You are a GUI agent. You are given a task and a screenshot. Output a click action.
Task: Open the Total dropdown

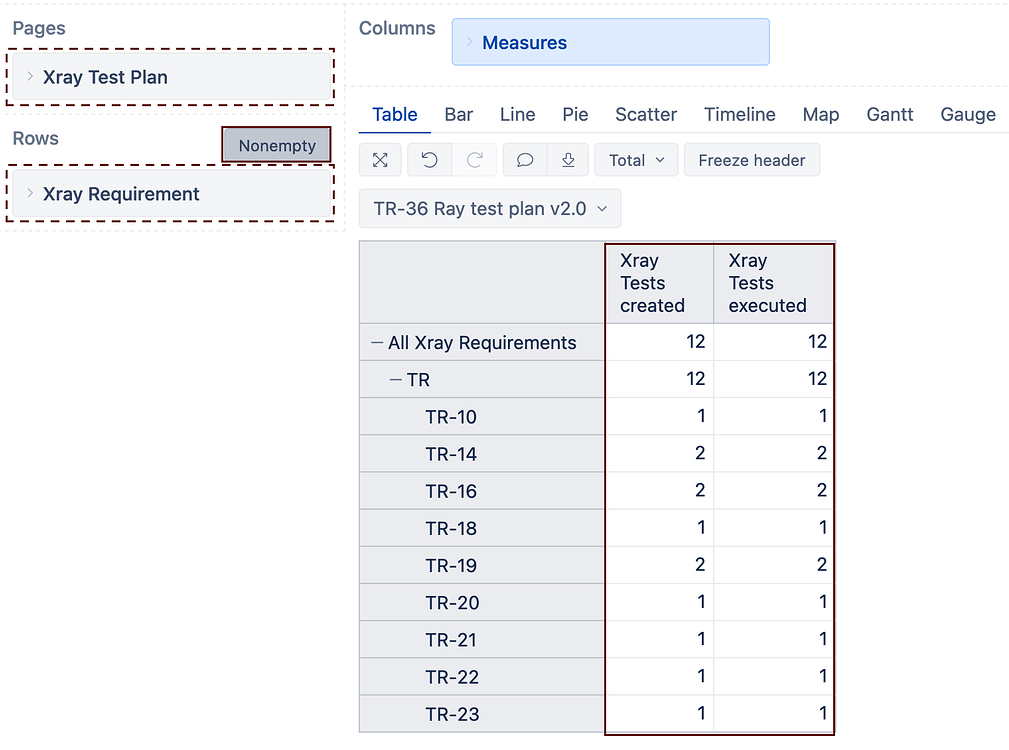[x=636, y=160]
